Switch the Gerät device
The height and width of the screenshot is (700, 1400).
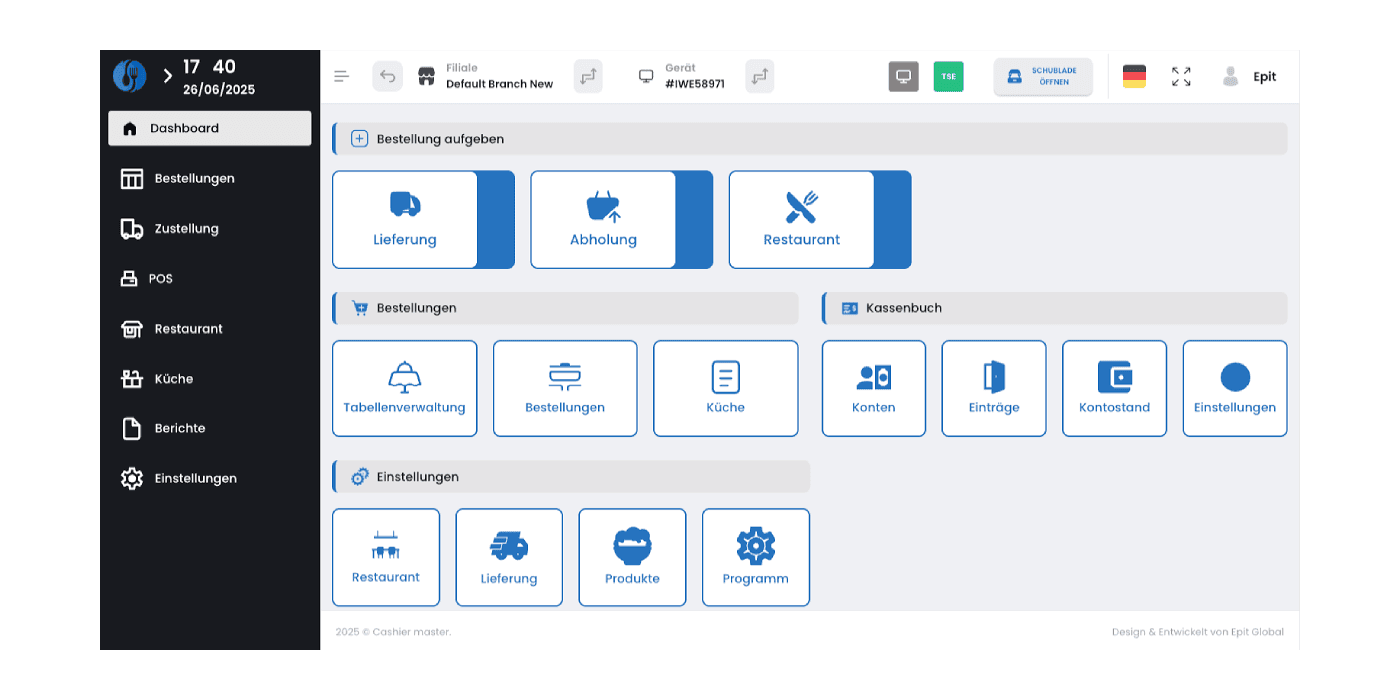coord(759,77)
